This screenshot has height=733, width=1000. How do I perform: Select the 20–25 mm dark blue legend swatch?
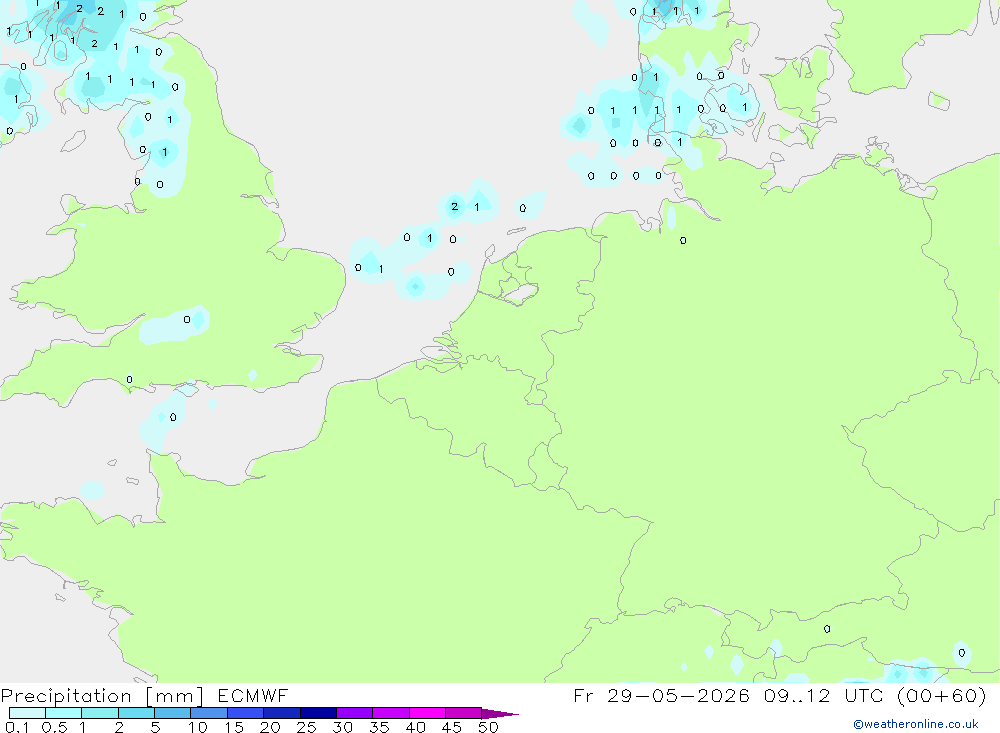pos(282,713)
